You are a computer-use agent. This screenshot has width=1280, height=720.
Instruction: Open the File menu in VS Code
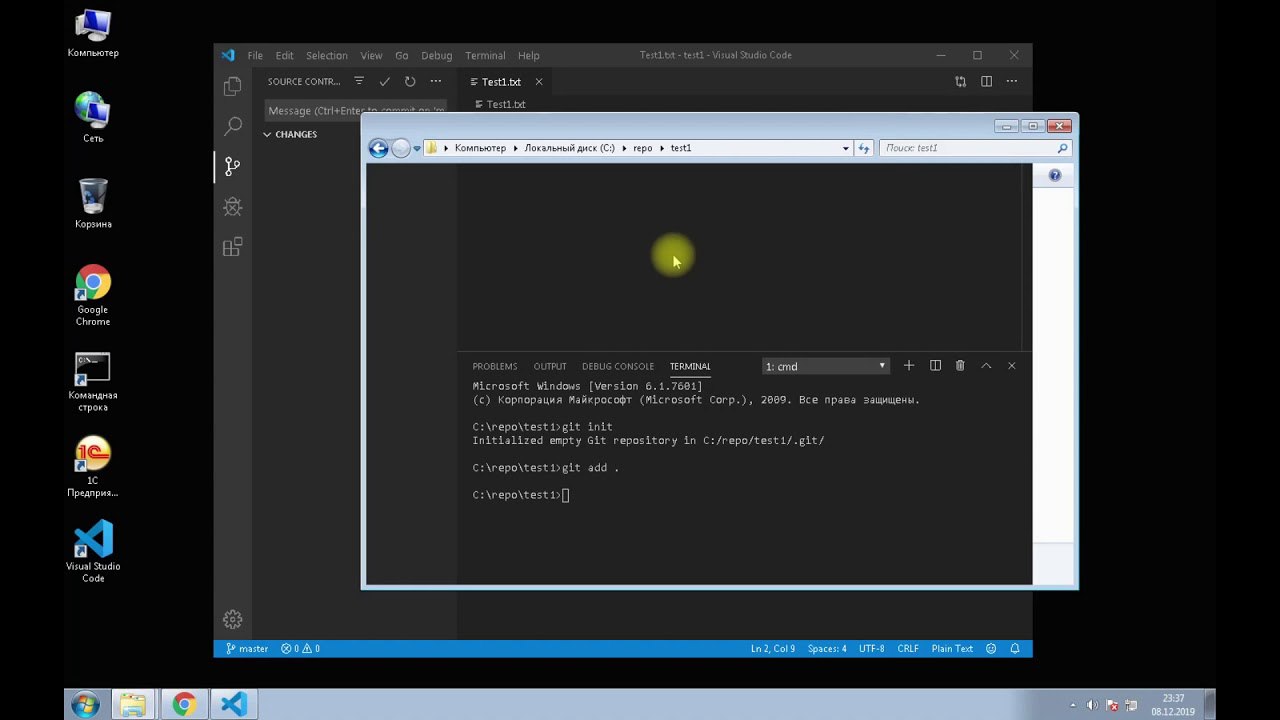(255, 55)
